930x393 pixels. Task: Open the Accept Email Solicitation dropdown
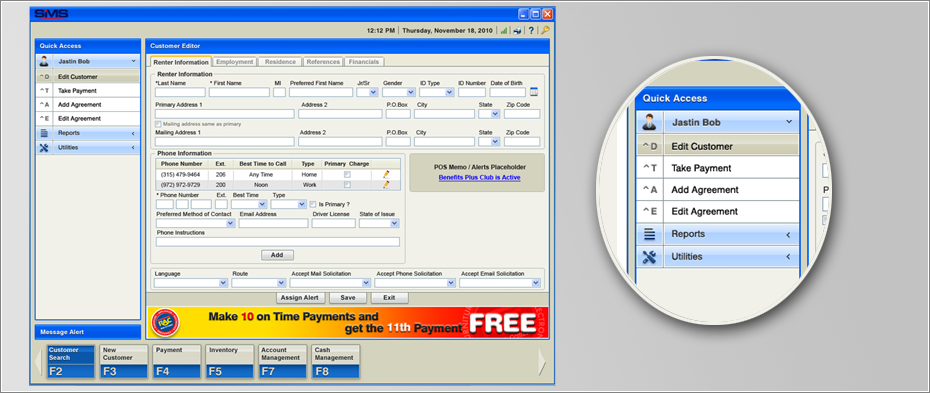click(x=500, y=283)
